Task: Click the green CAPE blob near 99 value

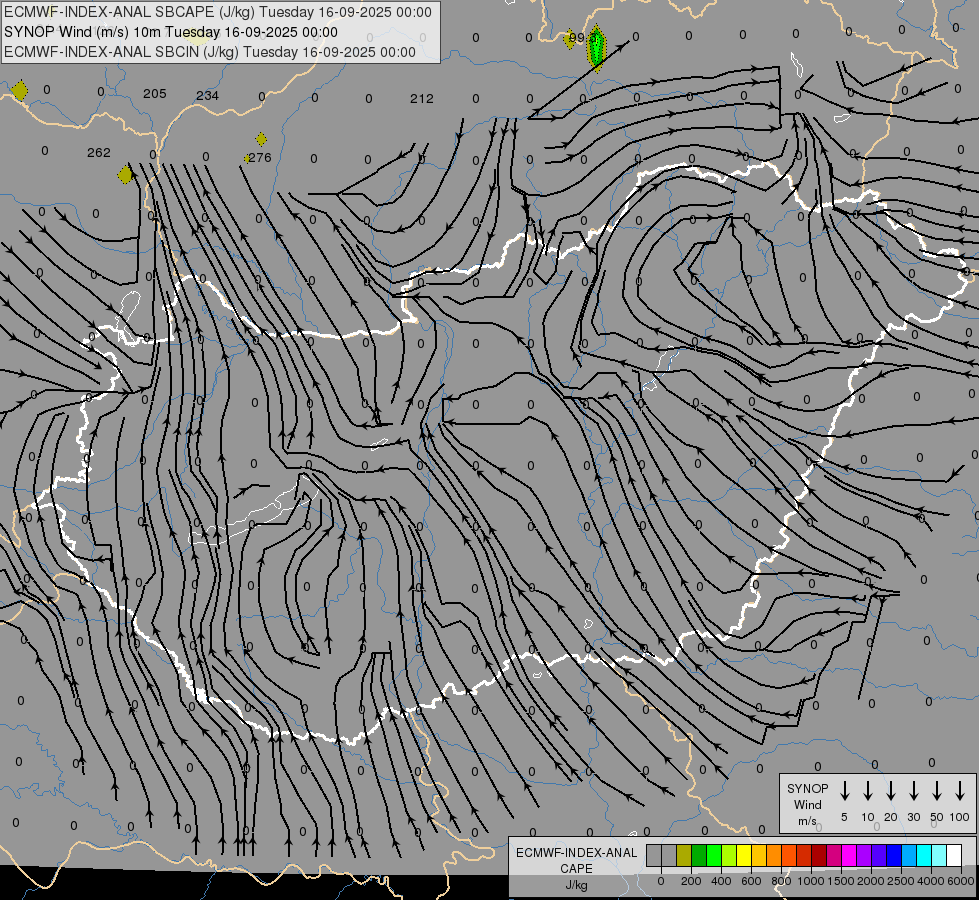Action: click(597, 48)
